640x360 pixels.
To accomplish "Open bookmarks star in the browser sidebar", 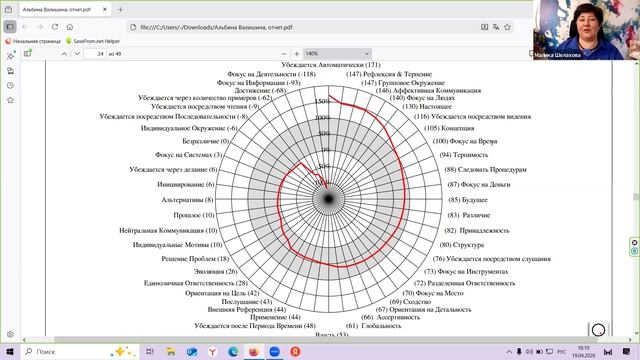I will 10,100.
